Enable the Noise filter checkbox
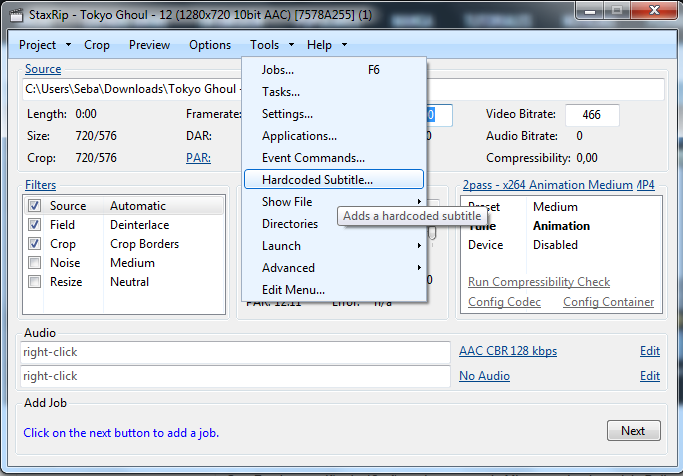683x476 pixels. [34, 263]
